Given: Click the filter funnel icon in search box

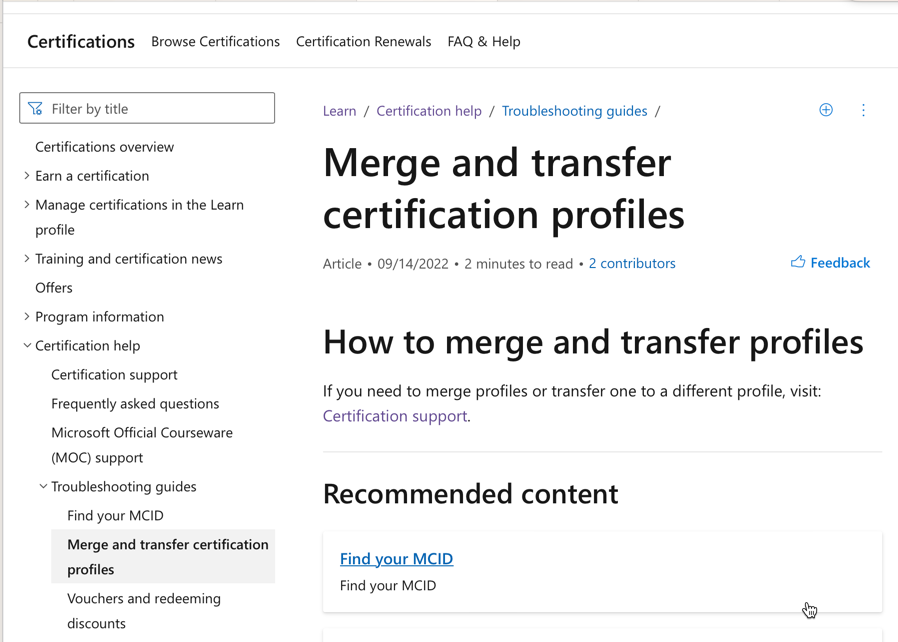Looking at the screenshot, I should (35, 108).
